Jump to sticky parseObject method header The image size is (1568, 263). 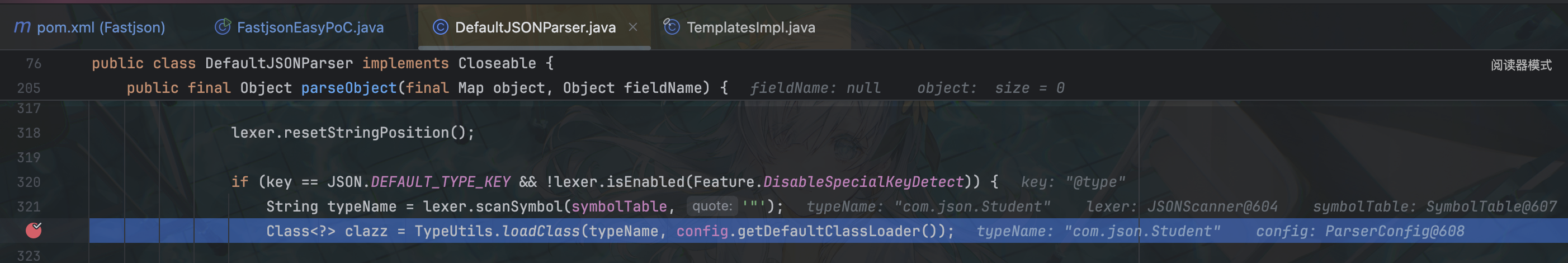coord(348,88)
